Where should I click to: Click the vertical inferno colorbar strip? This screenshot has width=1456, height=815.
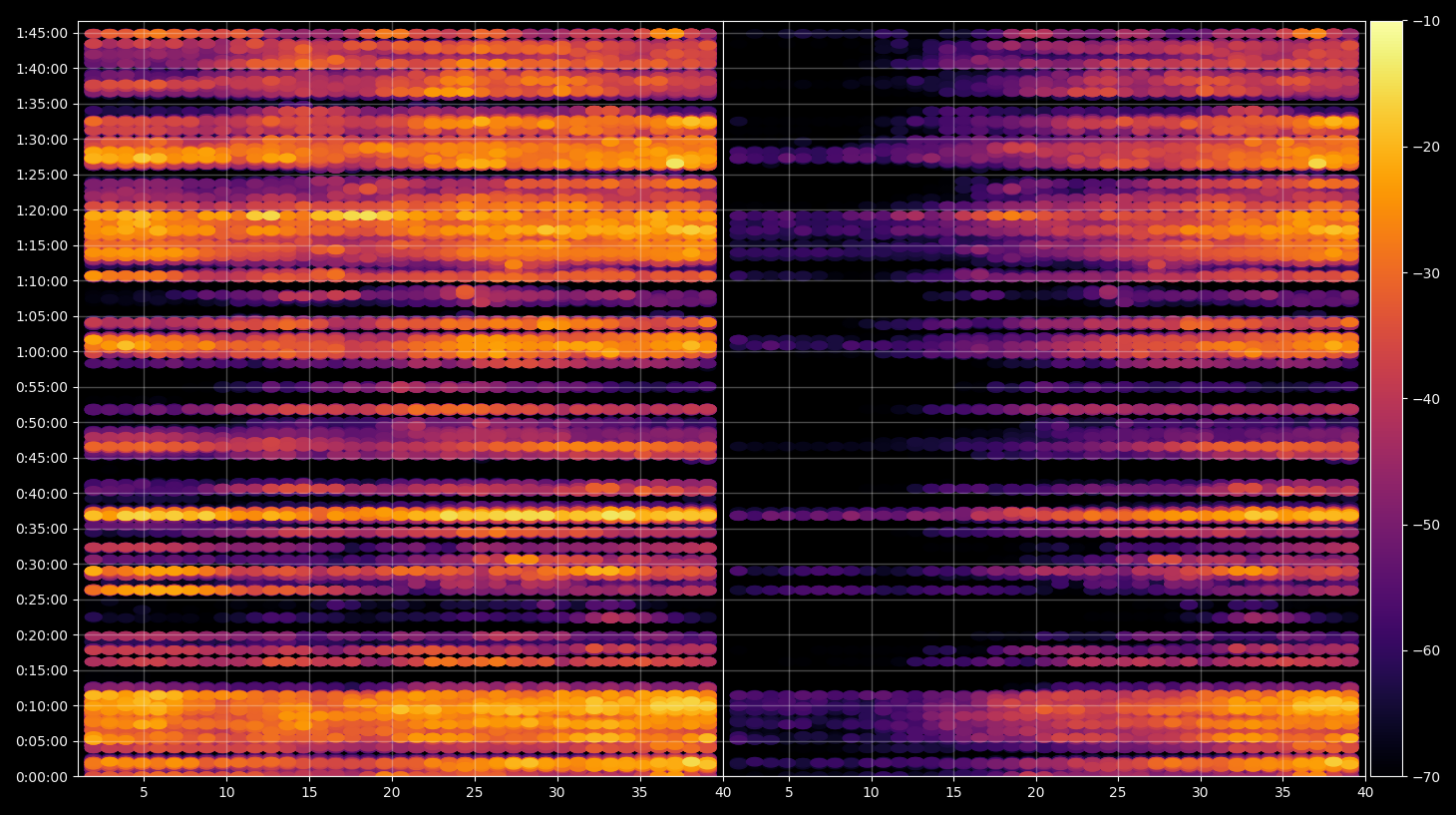click(1386, 399)
